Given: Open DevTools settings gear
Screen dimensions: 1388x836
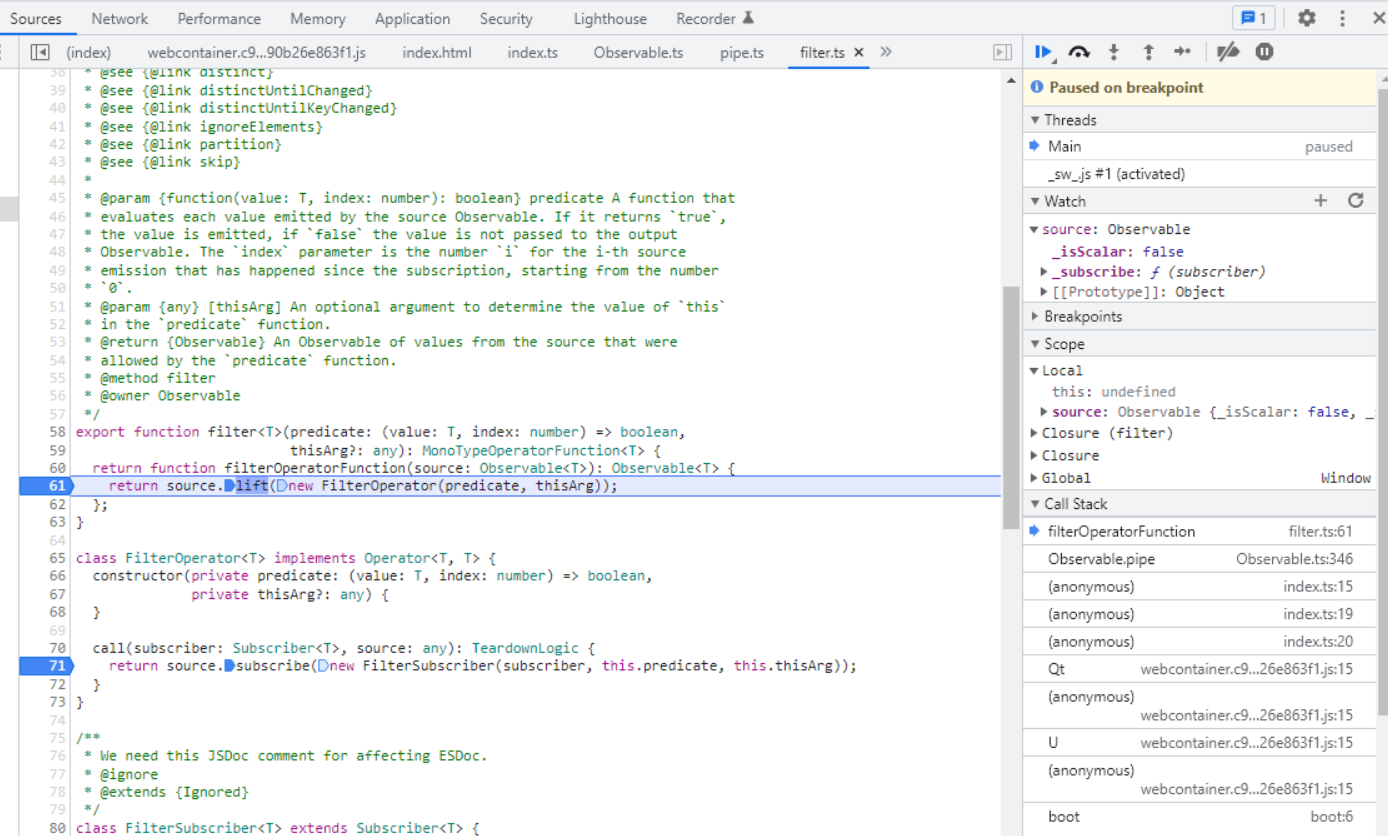Looking at the screenshot, I should pos(1306,18).
